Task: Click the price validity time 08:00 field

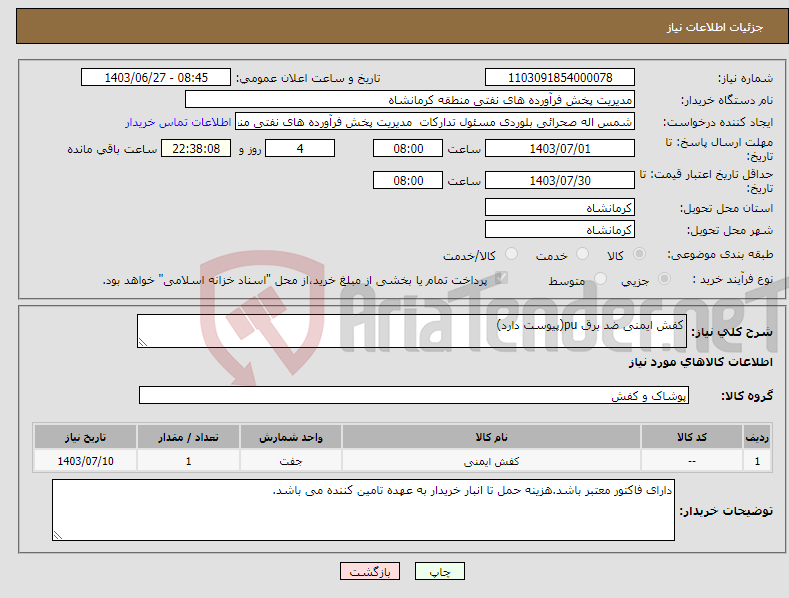Action: [x=408, y=180]
